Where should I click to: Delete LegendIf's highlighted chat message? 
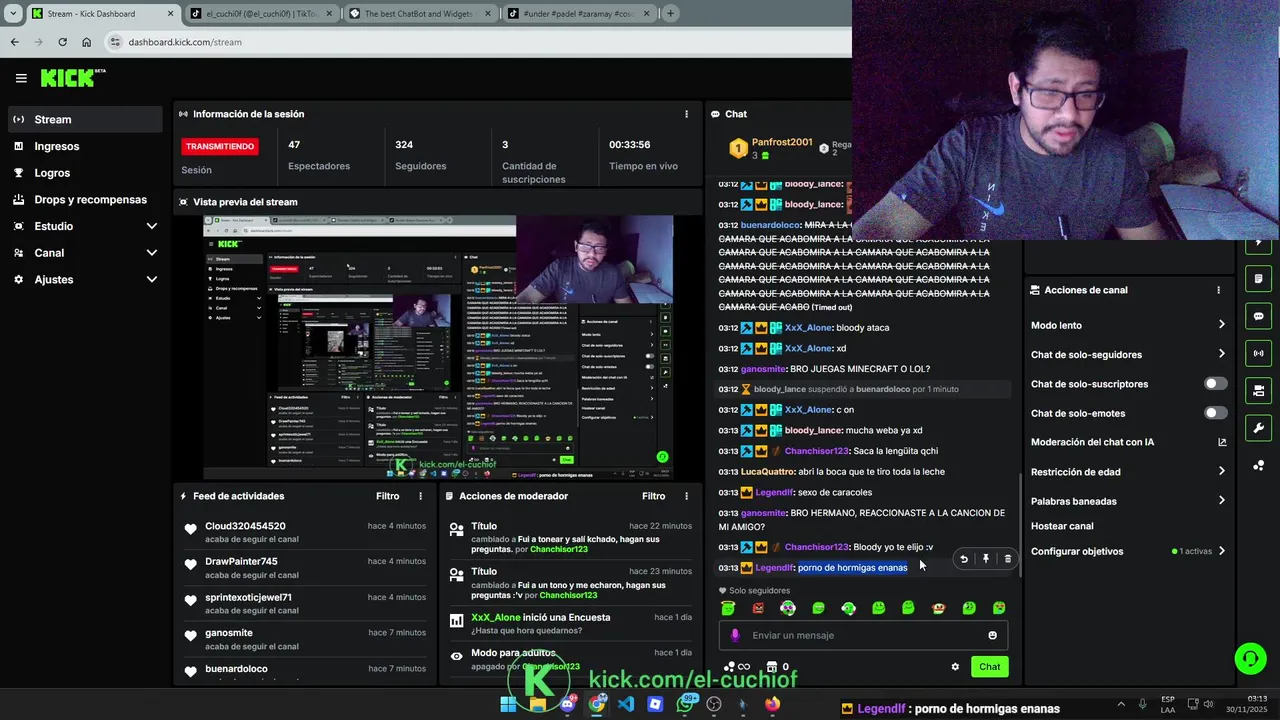coord(1007,559)
